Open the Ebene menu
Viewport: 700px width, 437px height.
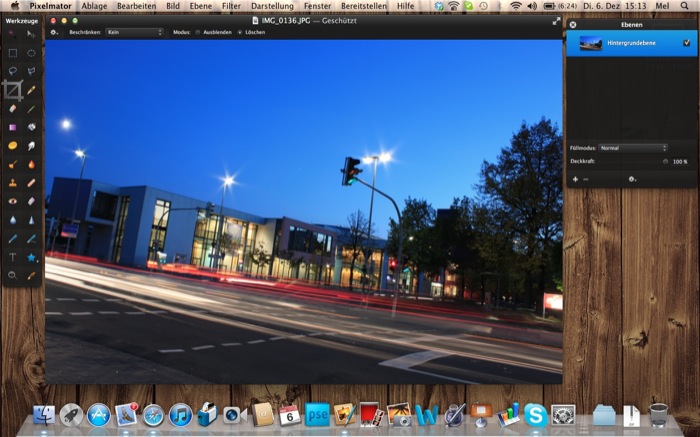point(203,6)
